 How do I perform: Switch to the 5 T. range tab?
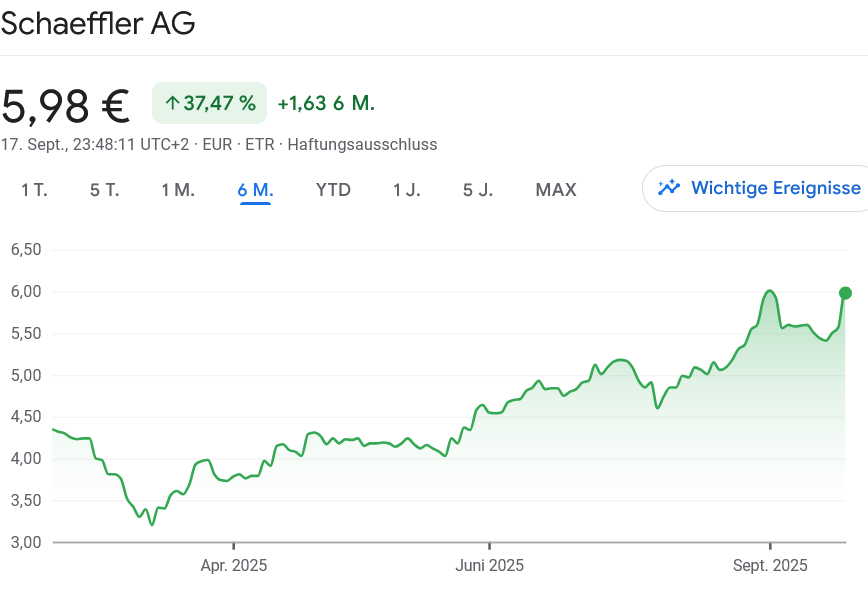[x=104, y=190]
